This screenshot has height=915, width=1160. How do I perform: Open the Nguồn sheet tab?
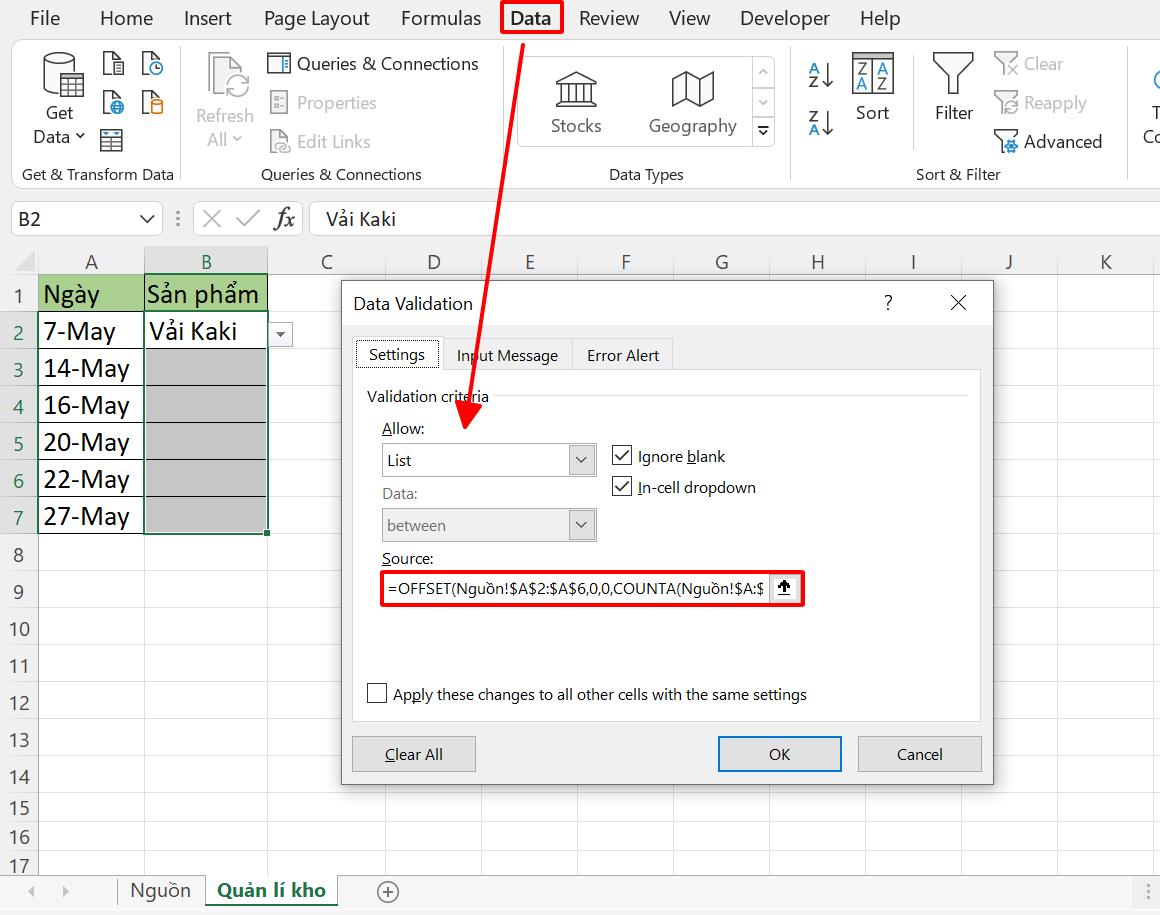point(160,889)
